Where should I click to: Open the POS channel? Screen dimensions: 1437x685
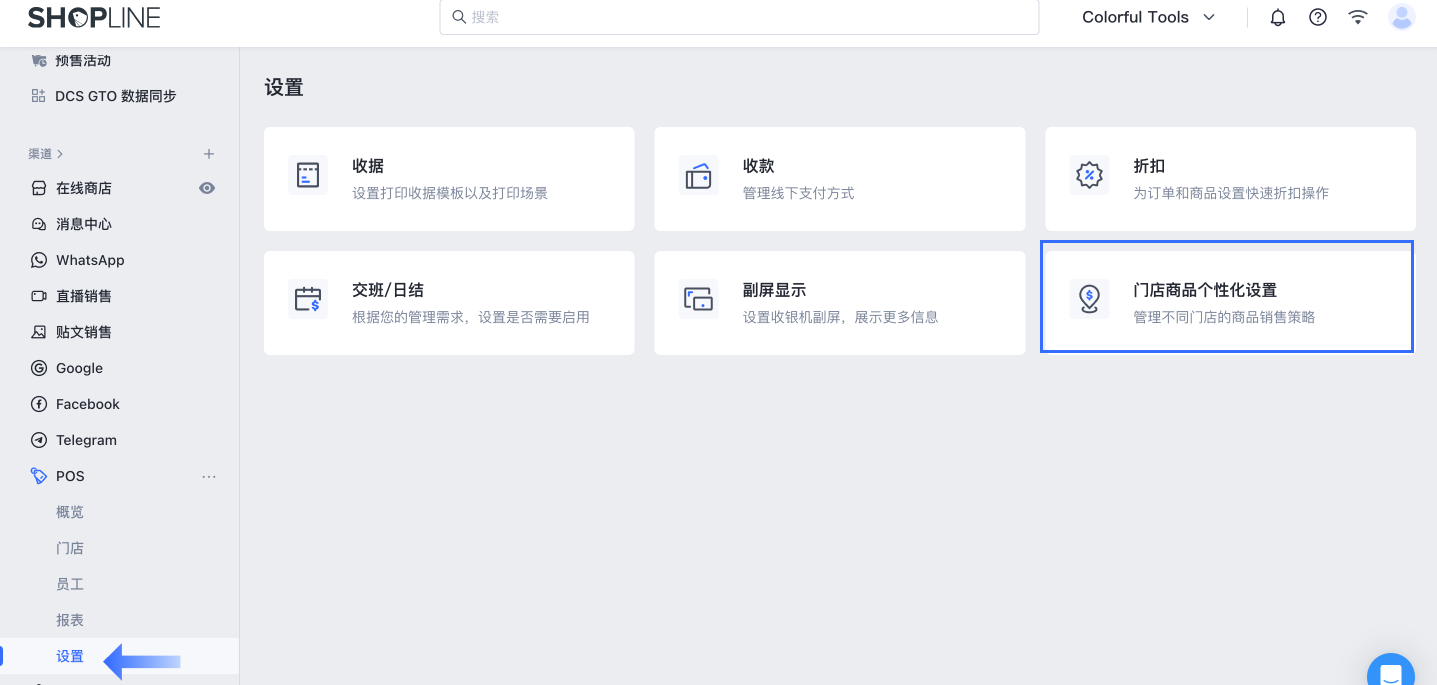click(x=70, y=476)
